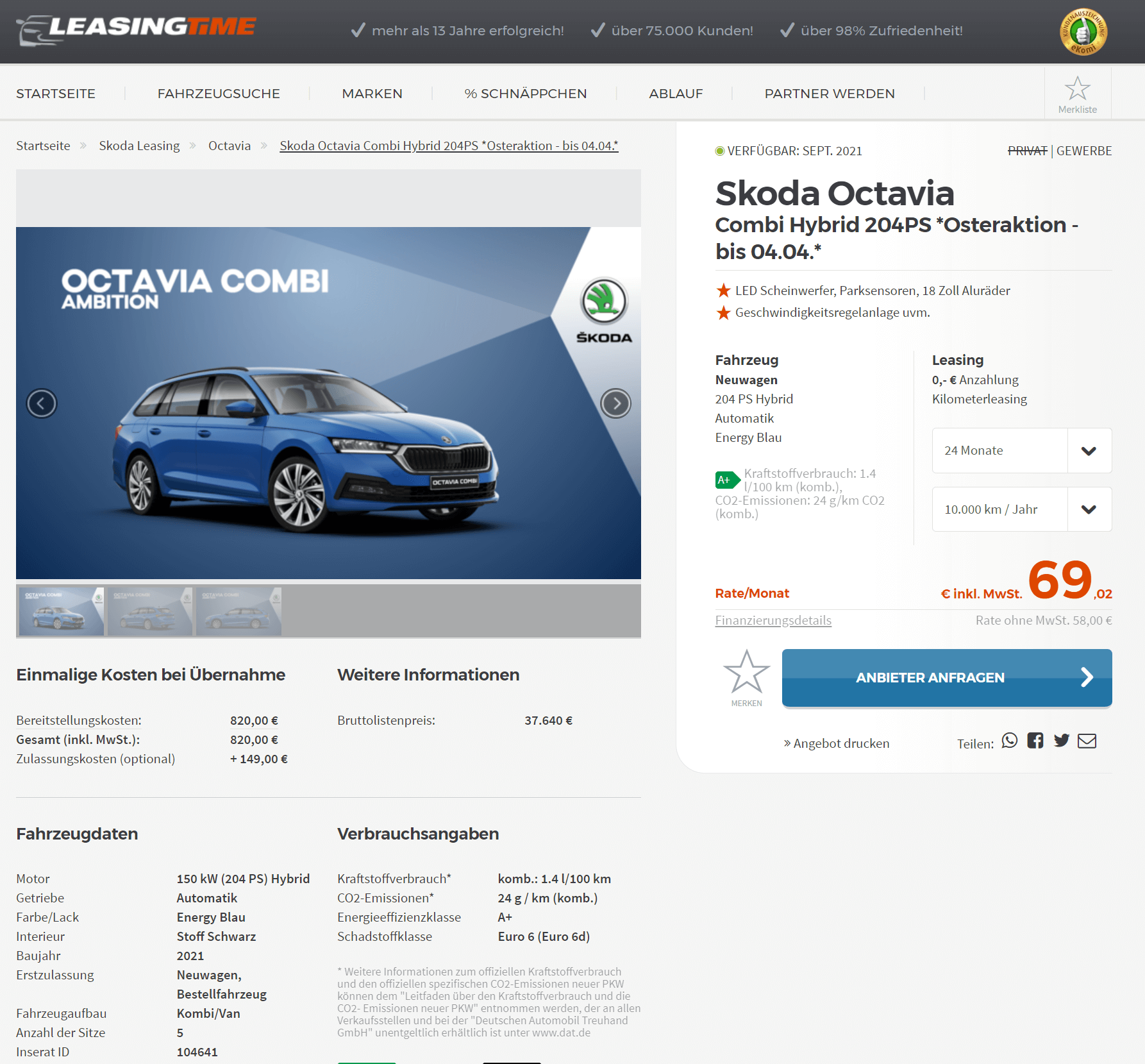Show previous car image with left arrow
This screenshot has height=1064, width=1145.
[42, 403]
